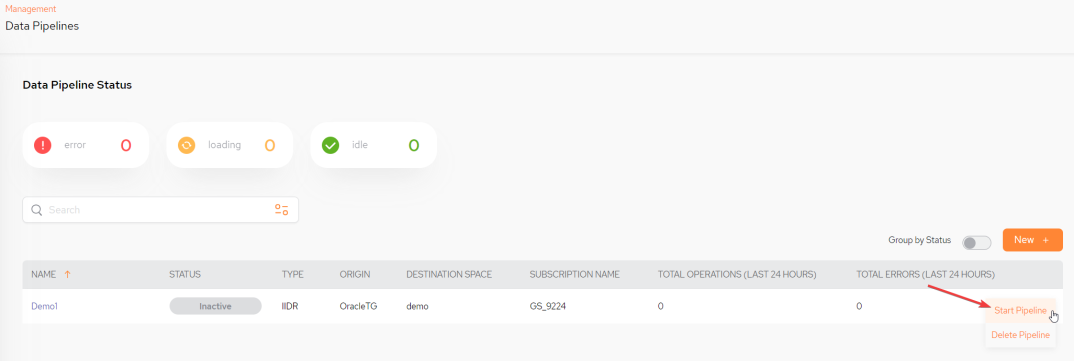Open the search filter options icon
Viewport: 1074px width, 361px height.
click(x=282, y=210)
